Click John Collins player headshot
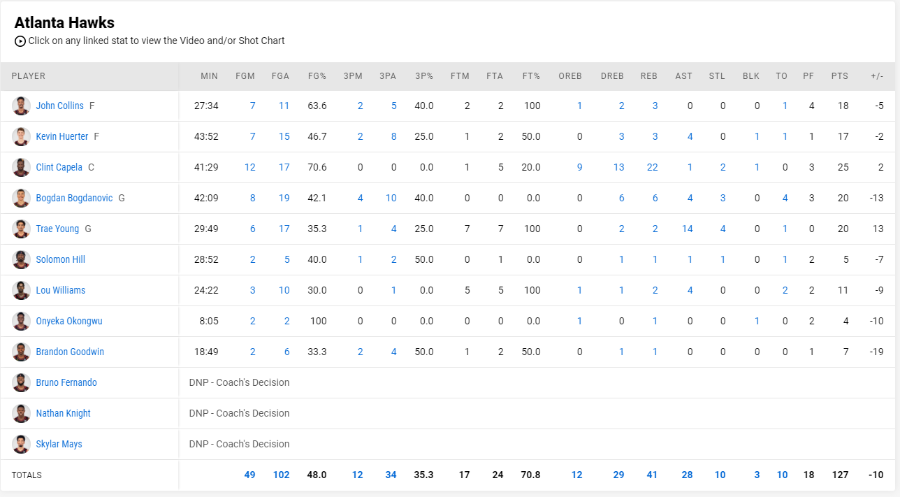 (21, 106)
